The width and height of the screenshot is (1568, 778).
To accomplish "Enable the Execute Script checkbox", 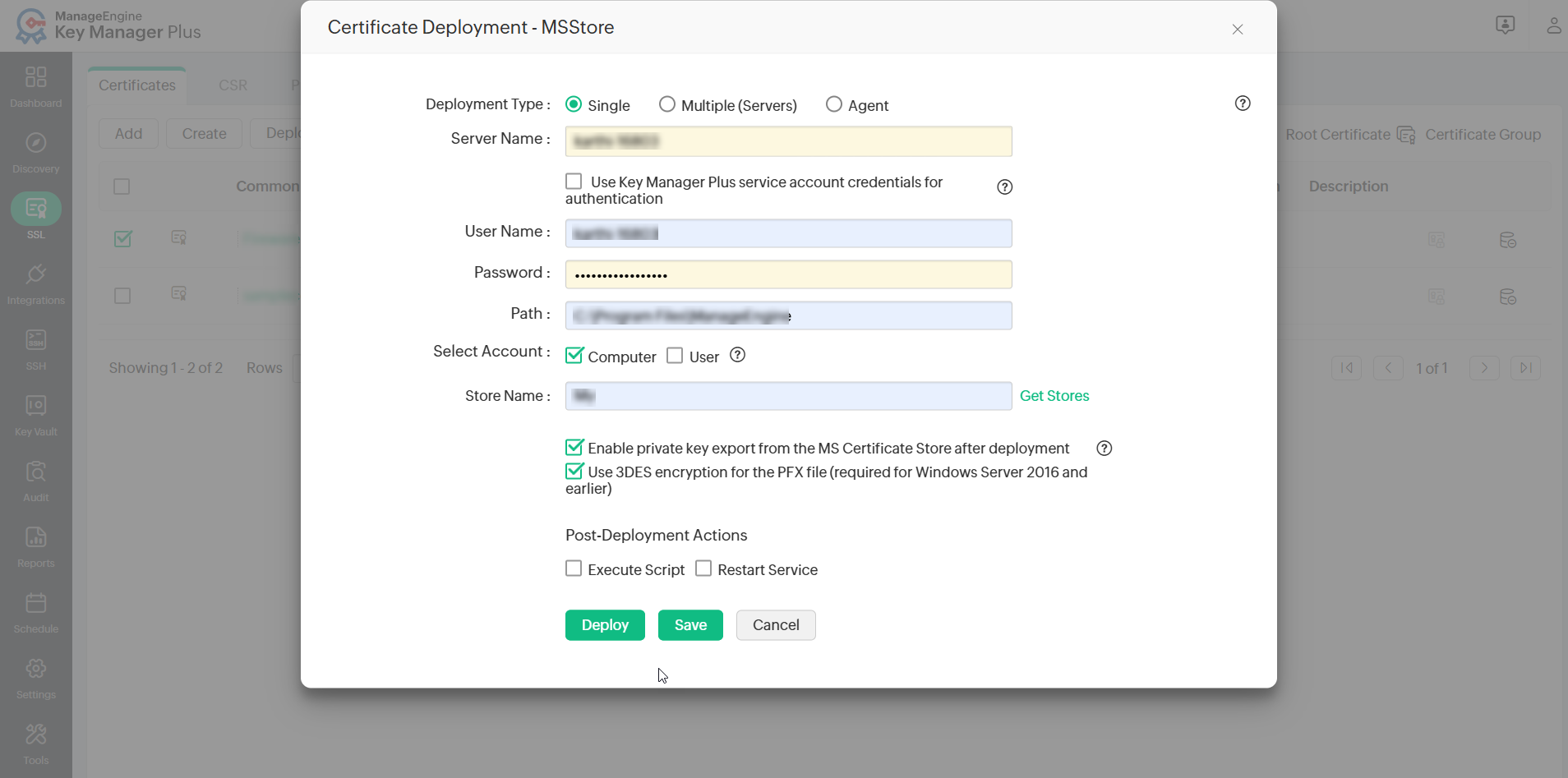I will point(574,569).
